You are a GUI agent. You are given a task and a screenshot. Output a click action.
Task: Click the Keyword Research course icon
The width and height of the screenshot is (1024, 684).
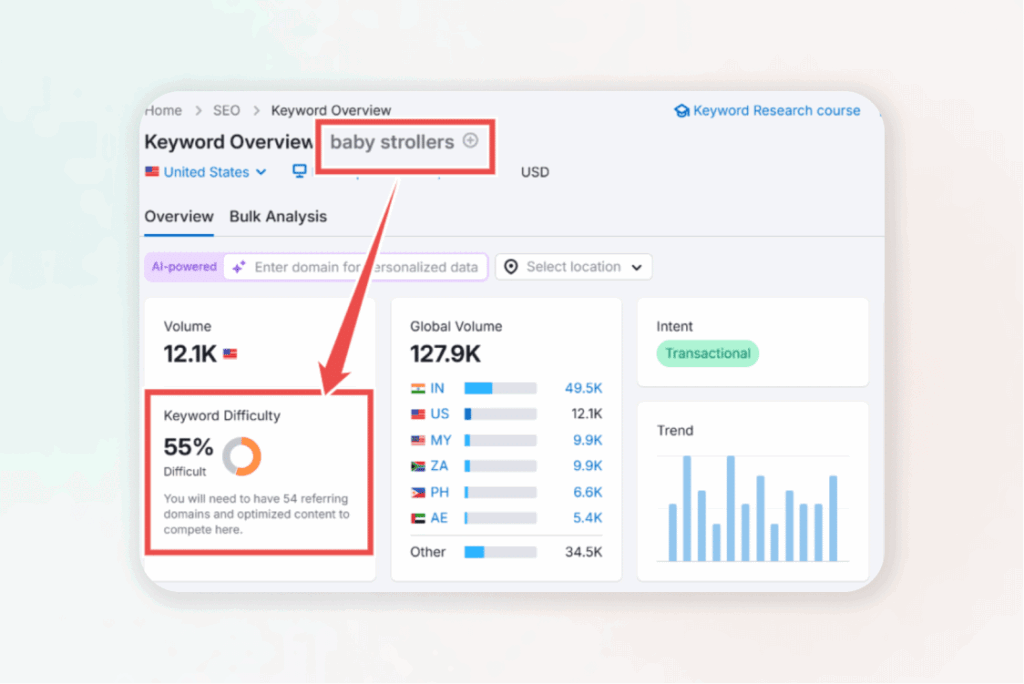[x=682, y=110]
